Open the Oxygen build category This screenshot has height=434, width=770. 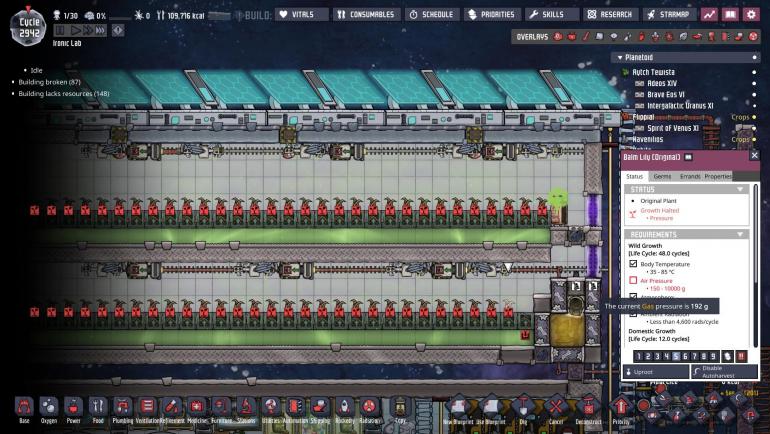point(48,408)
